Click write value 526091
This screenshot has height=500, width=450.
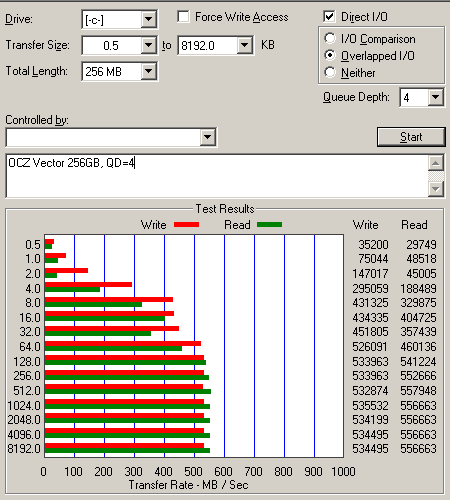pos(370,347)
